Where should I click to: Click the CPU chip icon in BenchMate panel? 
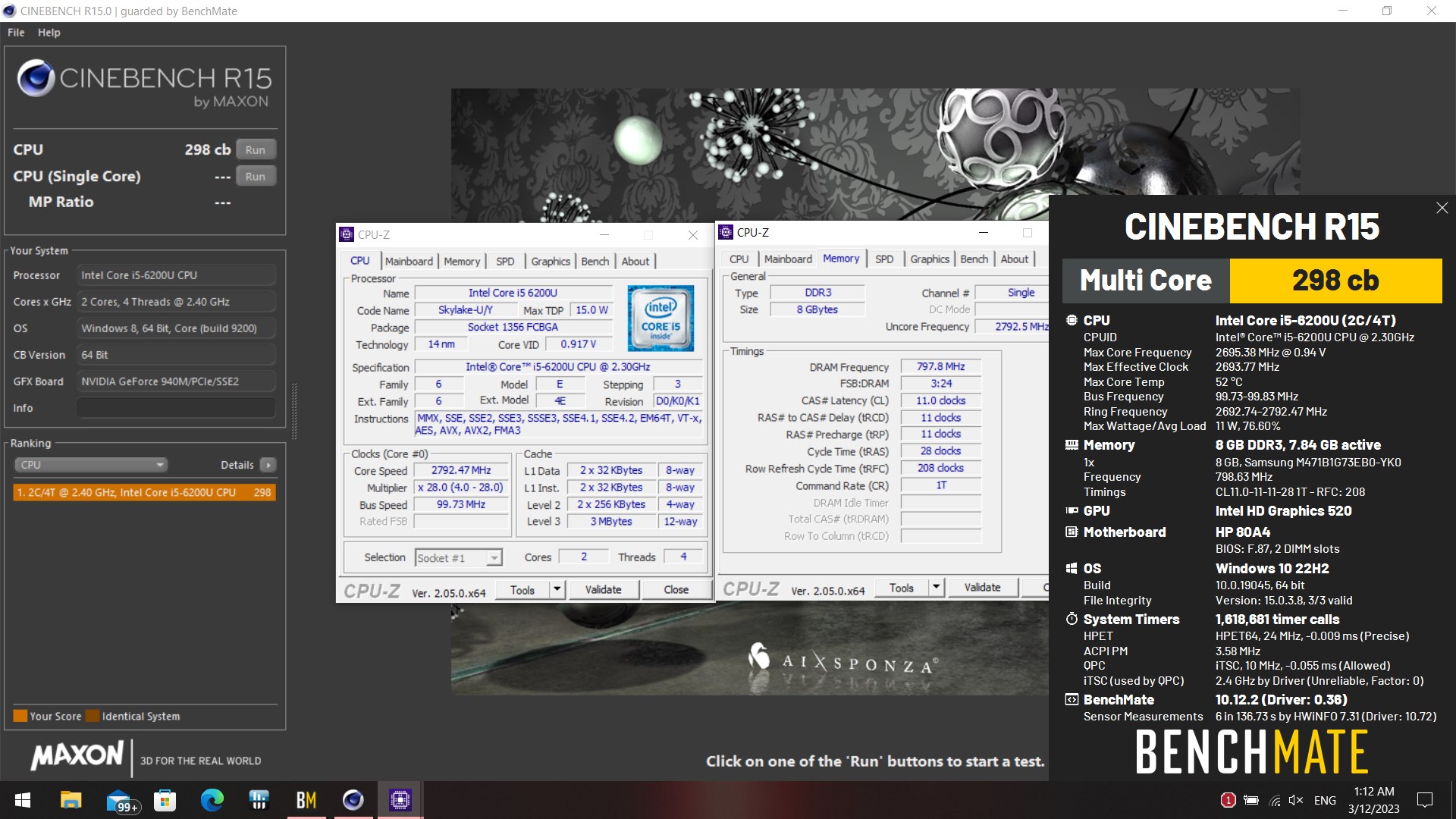(x=1072, y=320)
